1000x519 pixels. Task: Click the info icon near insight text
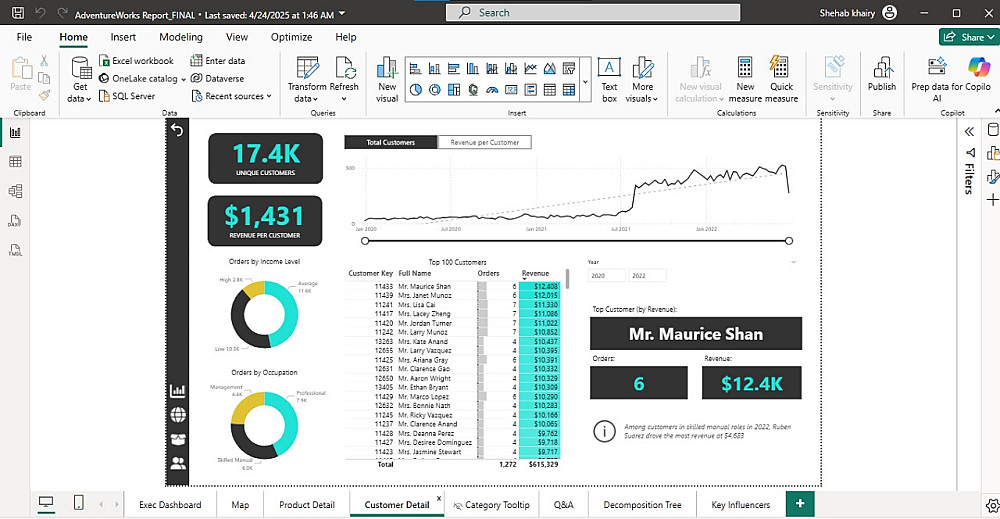coord(604,431)
